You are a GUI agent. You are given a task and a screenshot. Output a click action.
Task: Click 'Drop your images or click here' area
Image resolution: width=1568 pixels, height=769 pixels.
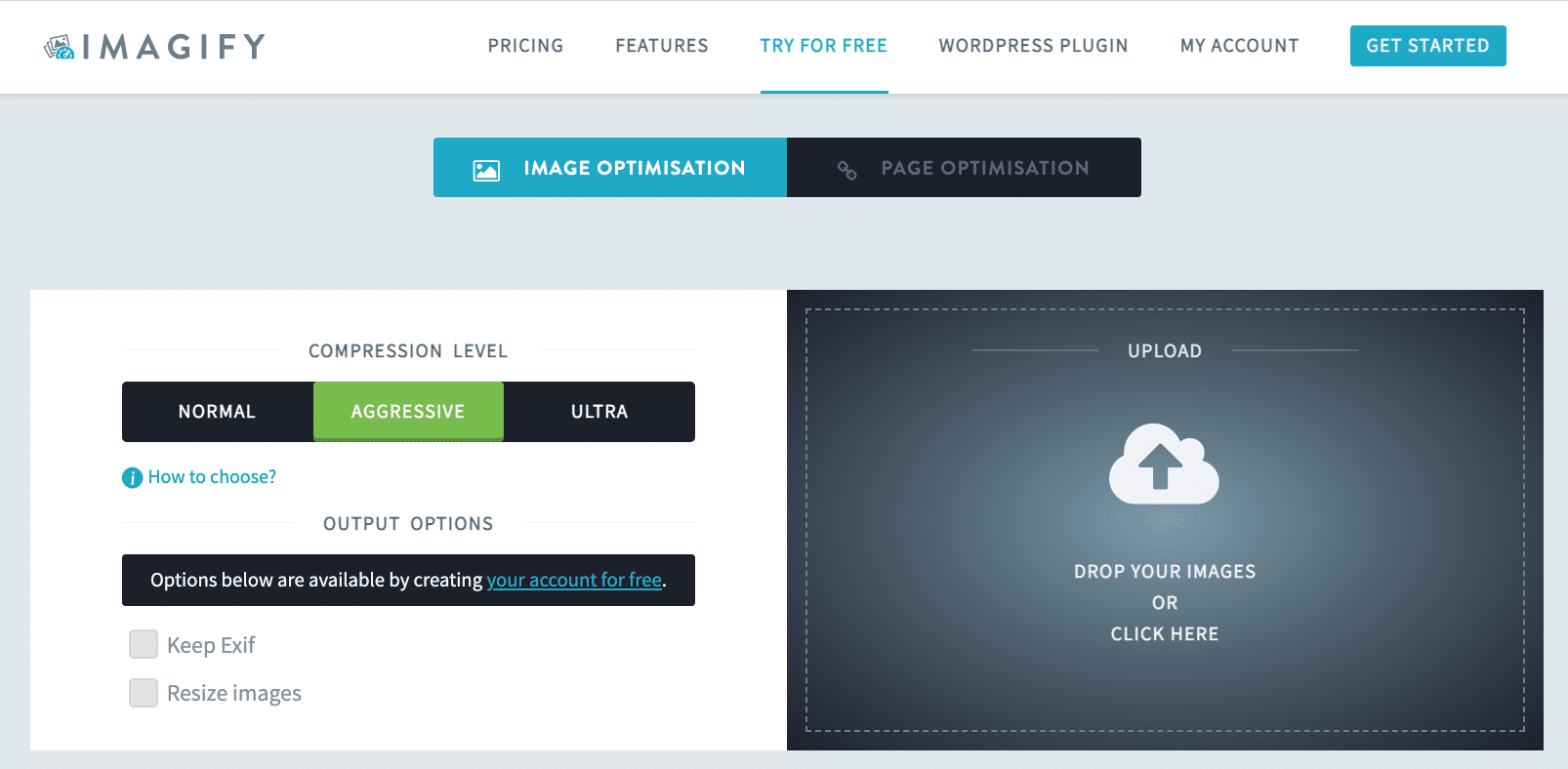[1164, 602]
